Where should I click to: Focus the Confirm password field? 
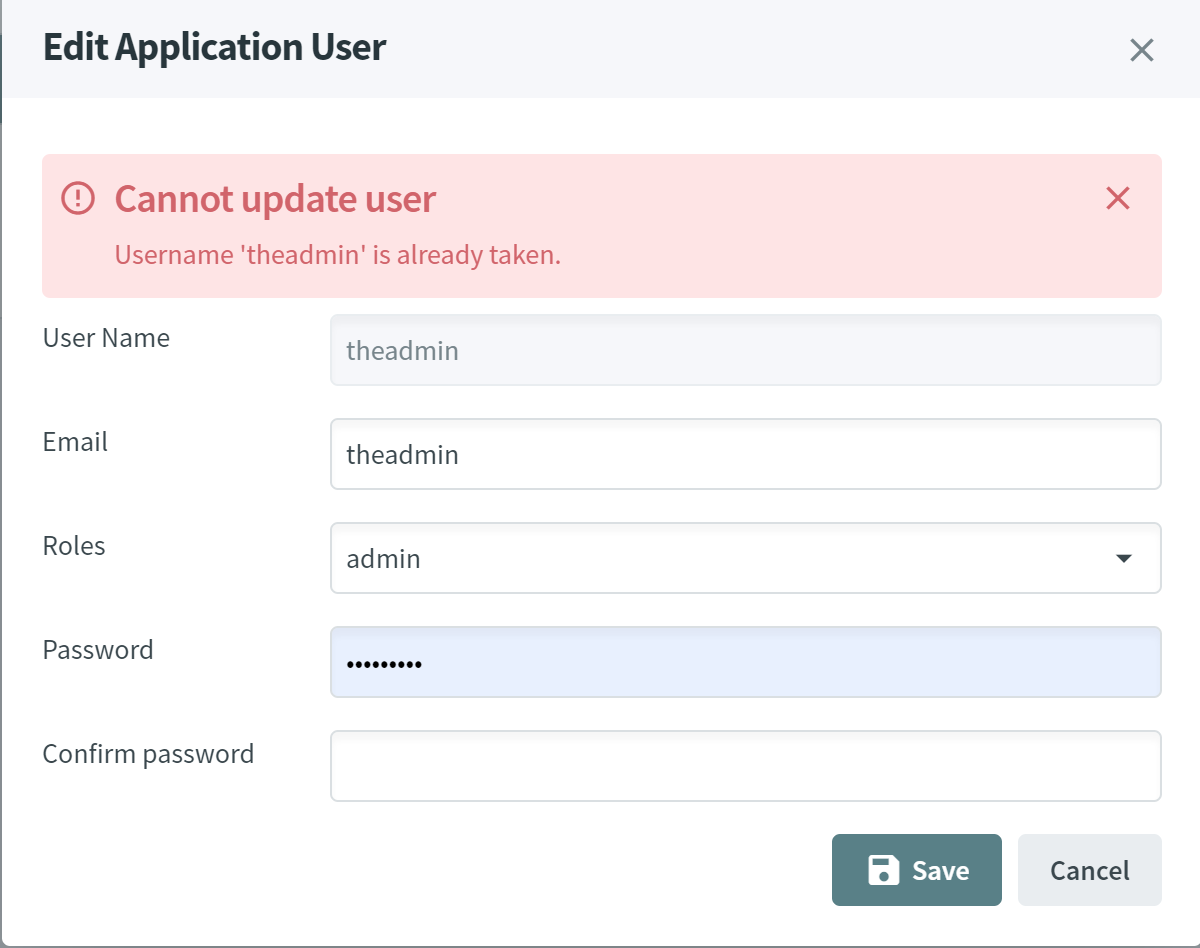click(746, 766)
